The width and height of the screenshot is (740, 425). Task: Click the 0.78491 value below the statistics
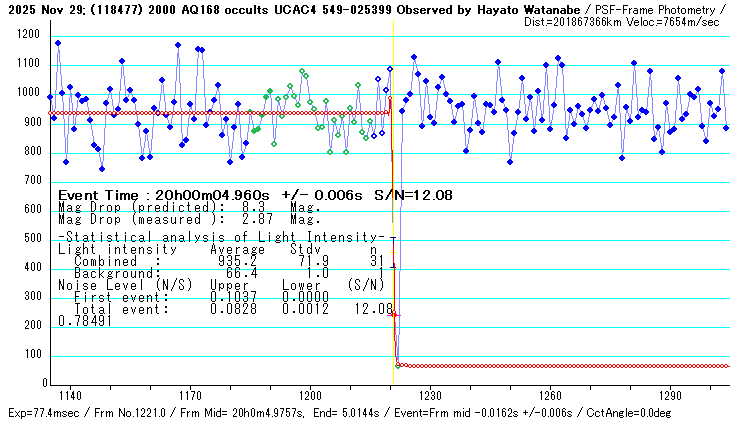(x=85, y=321)
